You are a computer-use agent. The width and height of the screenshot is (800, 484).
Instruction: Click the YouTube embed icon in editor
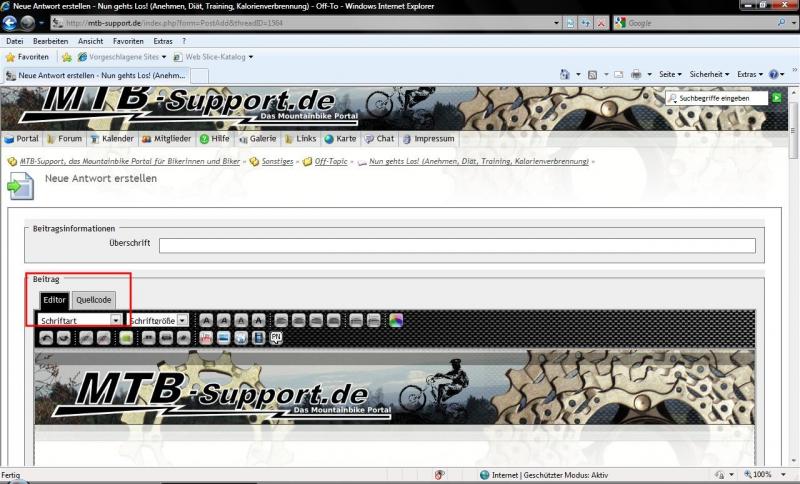point(206,339)
